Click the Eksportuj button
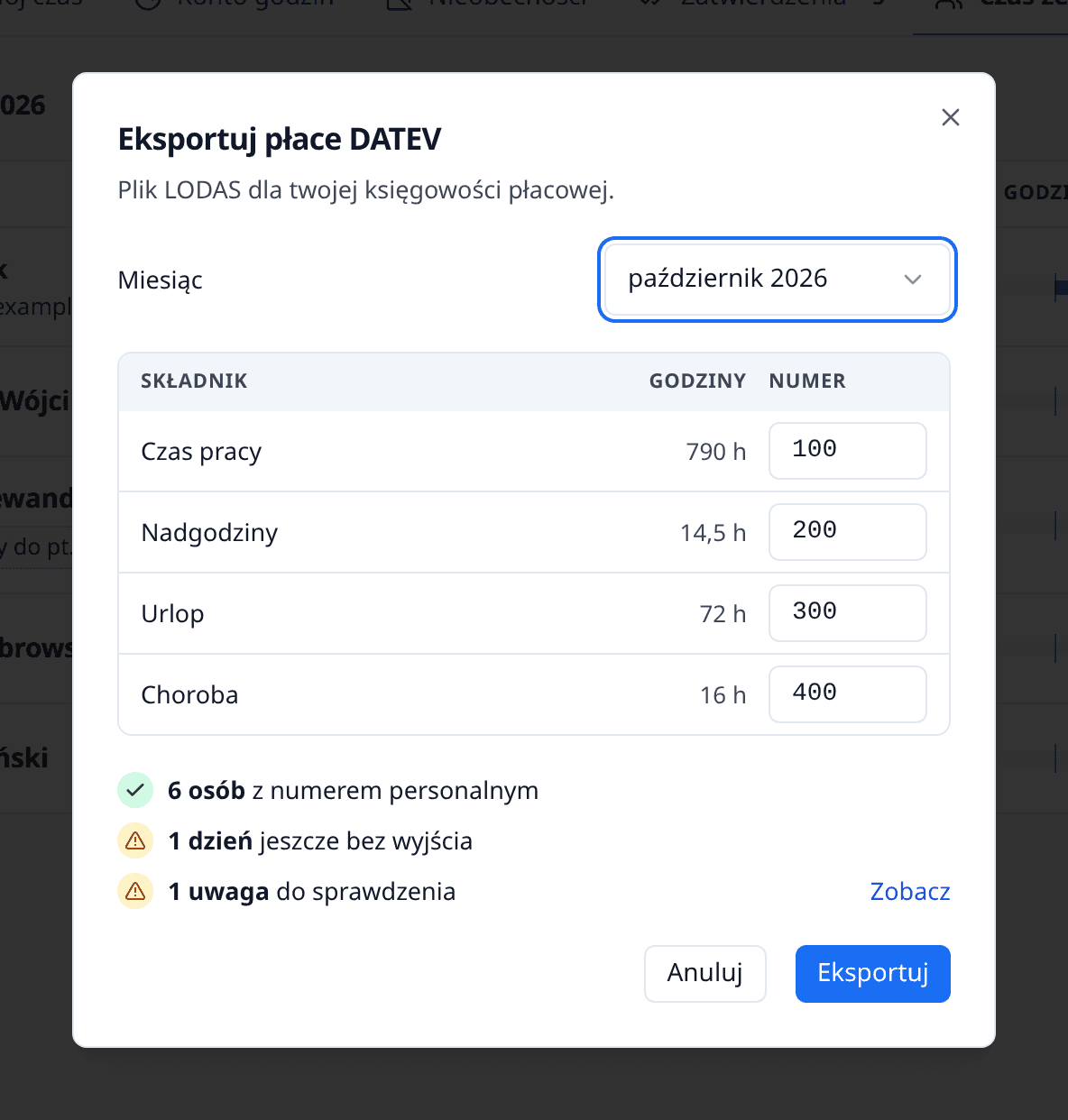Screen dimensions: 1068x1120 coord(873,973)
